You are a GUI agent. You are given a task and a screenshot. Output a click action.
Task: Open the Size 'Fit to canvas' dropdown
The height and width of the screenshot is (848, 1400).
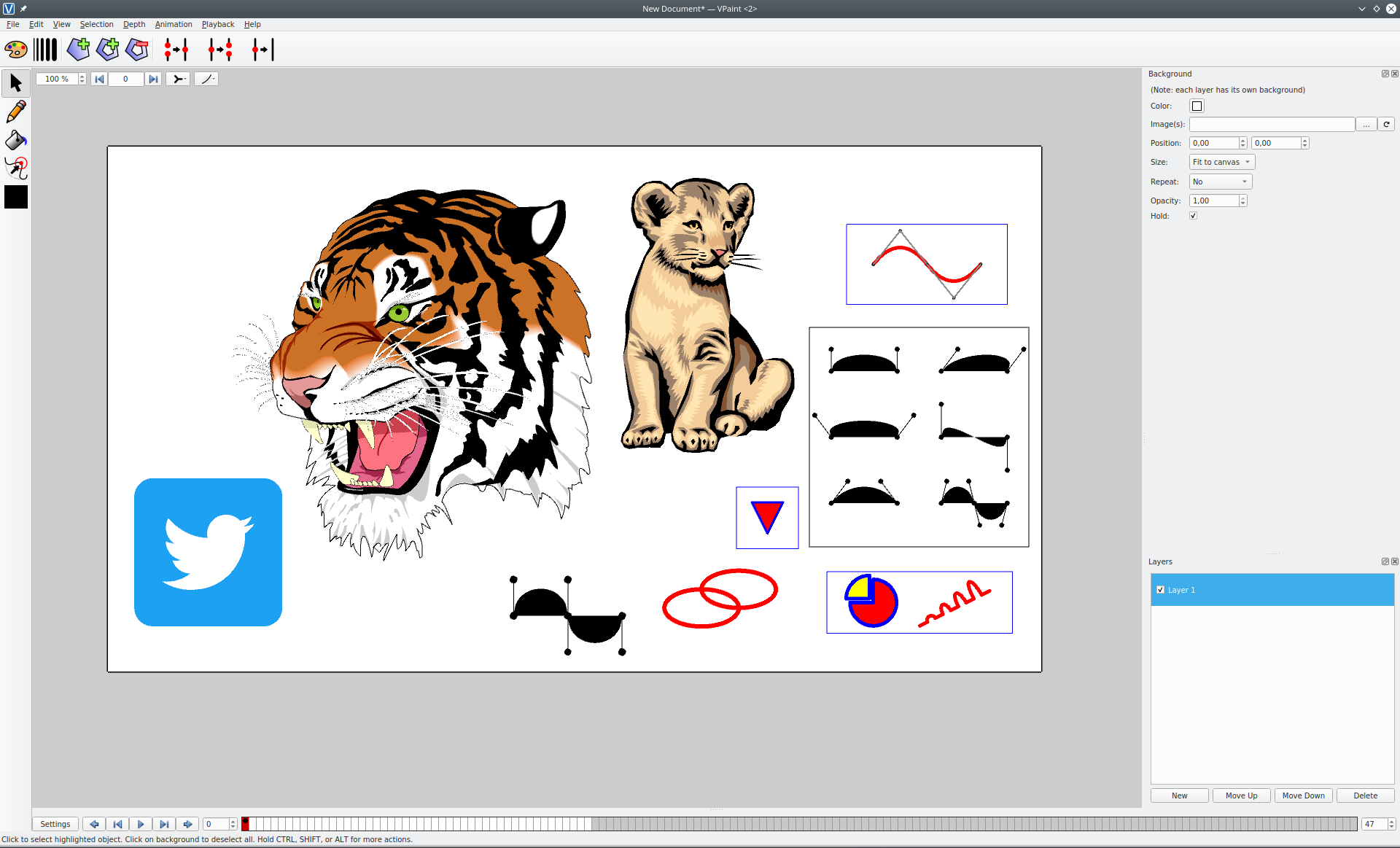click(1222, 162)
